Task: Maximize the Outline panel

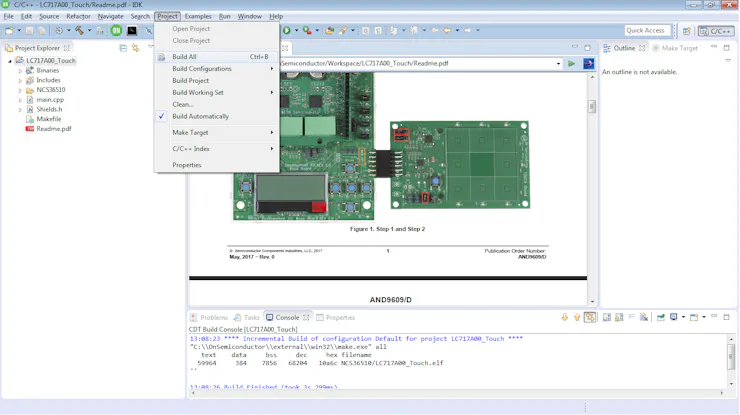Action: [727, 48]
